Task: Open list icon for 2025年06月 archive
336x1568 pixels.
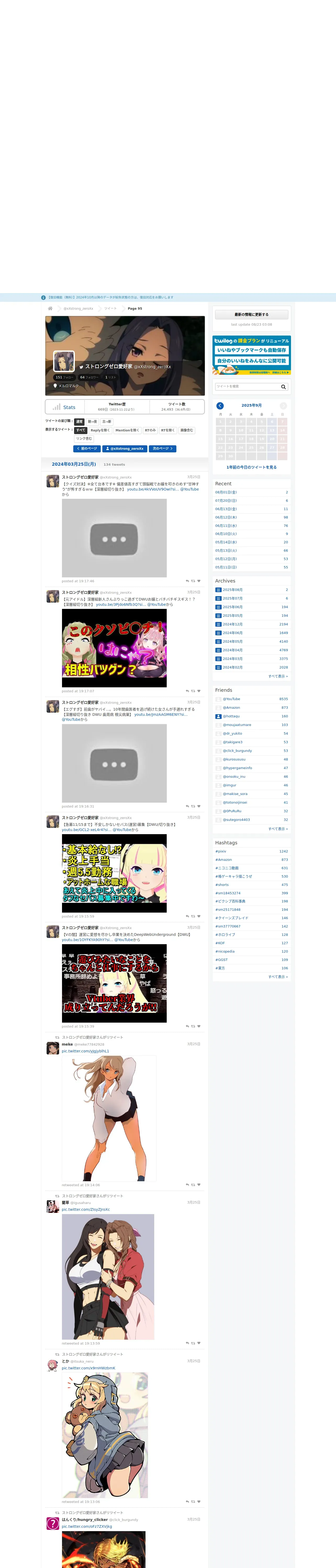Action: pos(218,607)
